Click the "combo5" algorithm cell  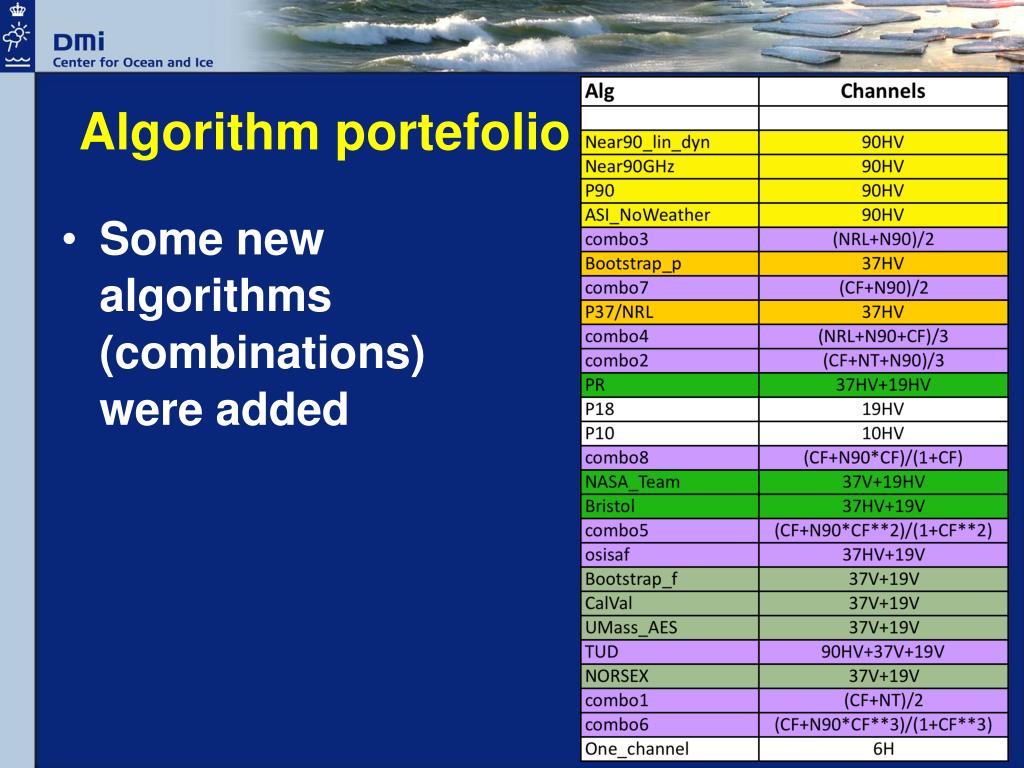[x=670, y=530]
